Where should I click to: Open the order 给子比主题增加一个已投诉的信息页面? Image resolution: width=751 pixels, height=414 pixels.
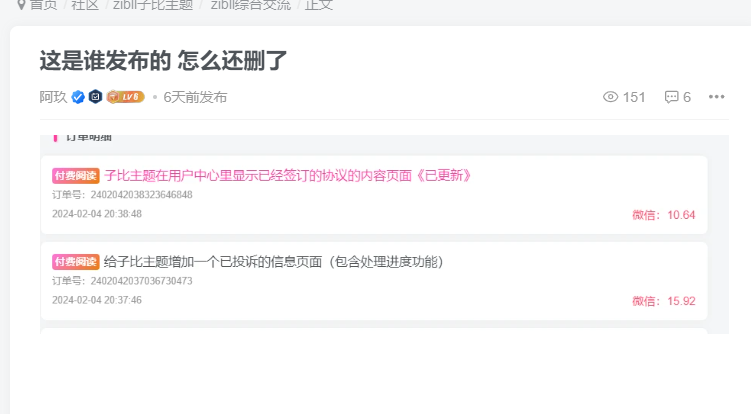coord(273,262)
